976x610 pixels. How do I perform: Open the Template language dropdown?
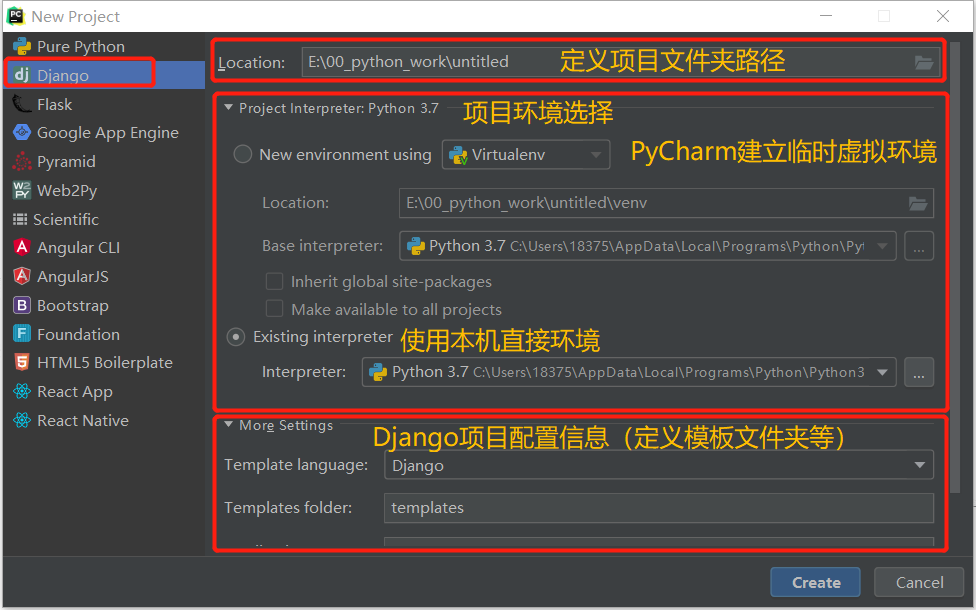tap(659, 465)
